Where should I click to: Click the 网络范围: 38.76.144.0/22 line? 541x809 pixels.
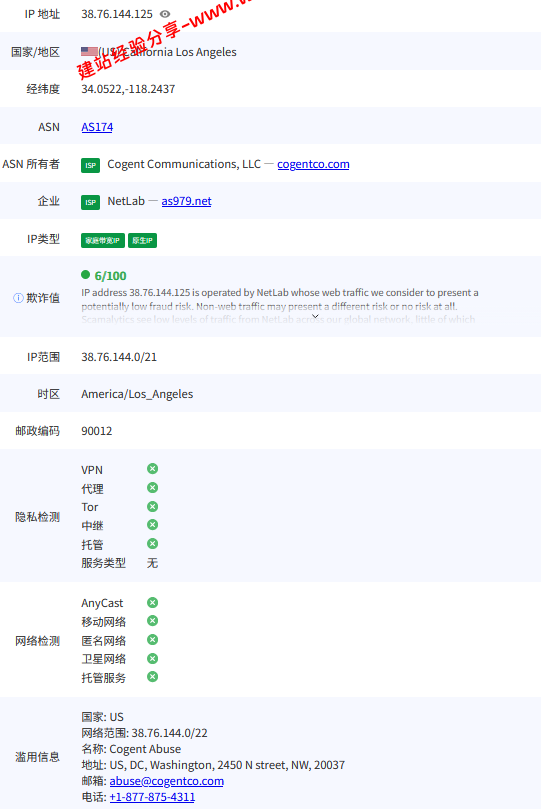pyautogui.click(x=144, y=733)
